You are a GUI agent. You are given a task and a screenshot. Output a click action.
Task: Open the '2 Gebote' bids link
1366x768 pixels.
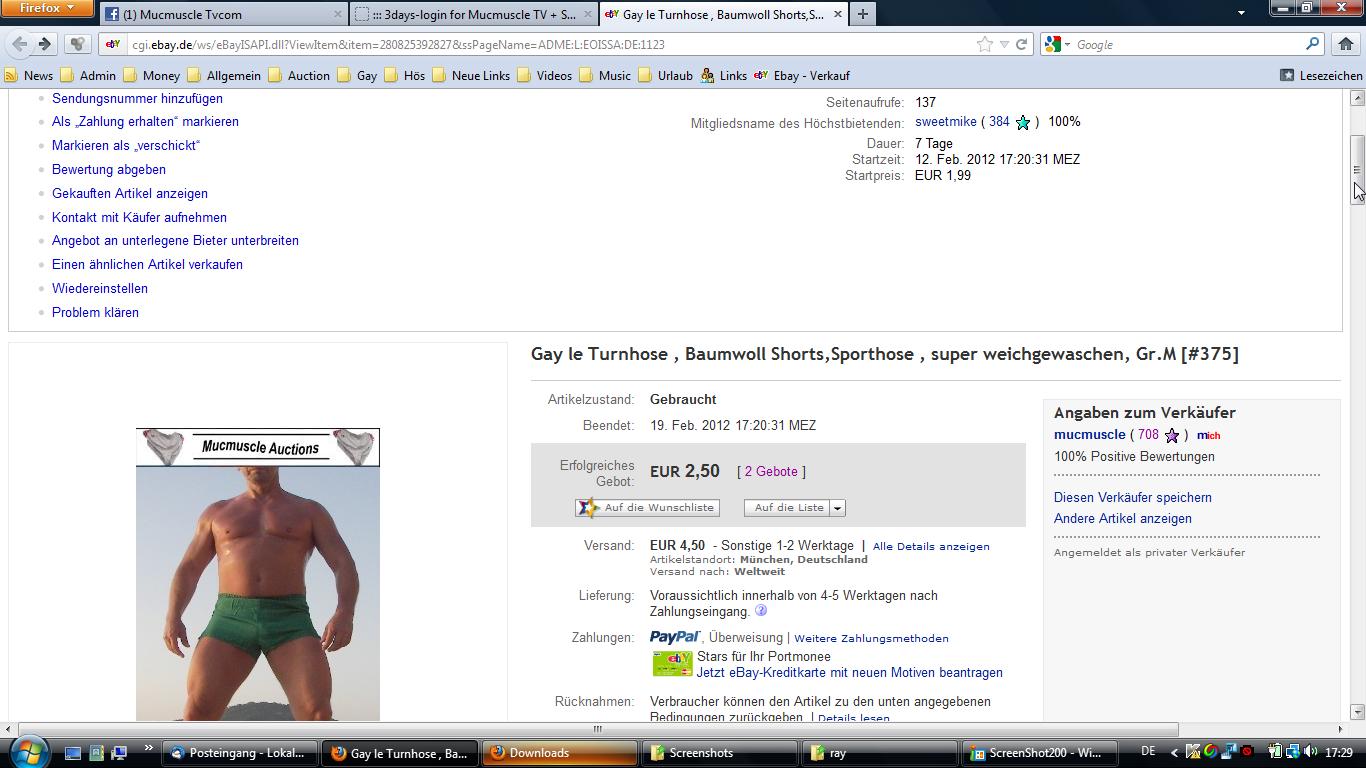pyautogui.click(x=770, y=471)
